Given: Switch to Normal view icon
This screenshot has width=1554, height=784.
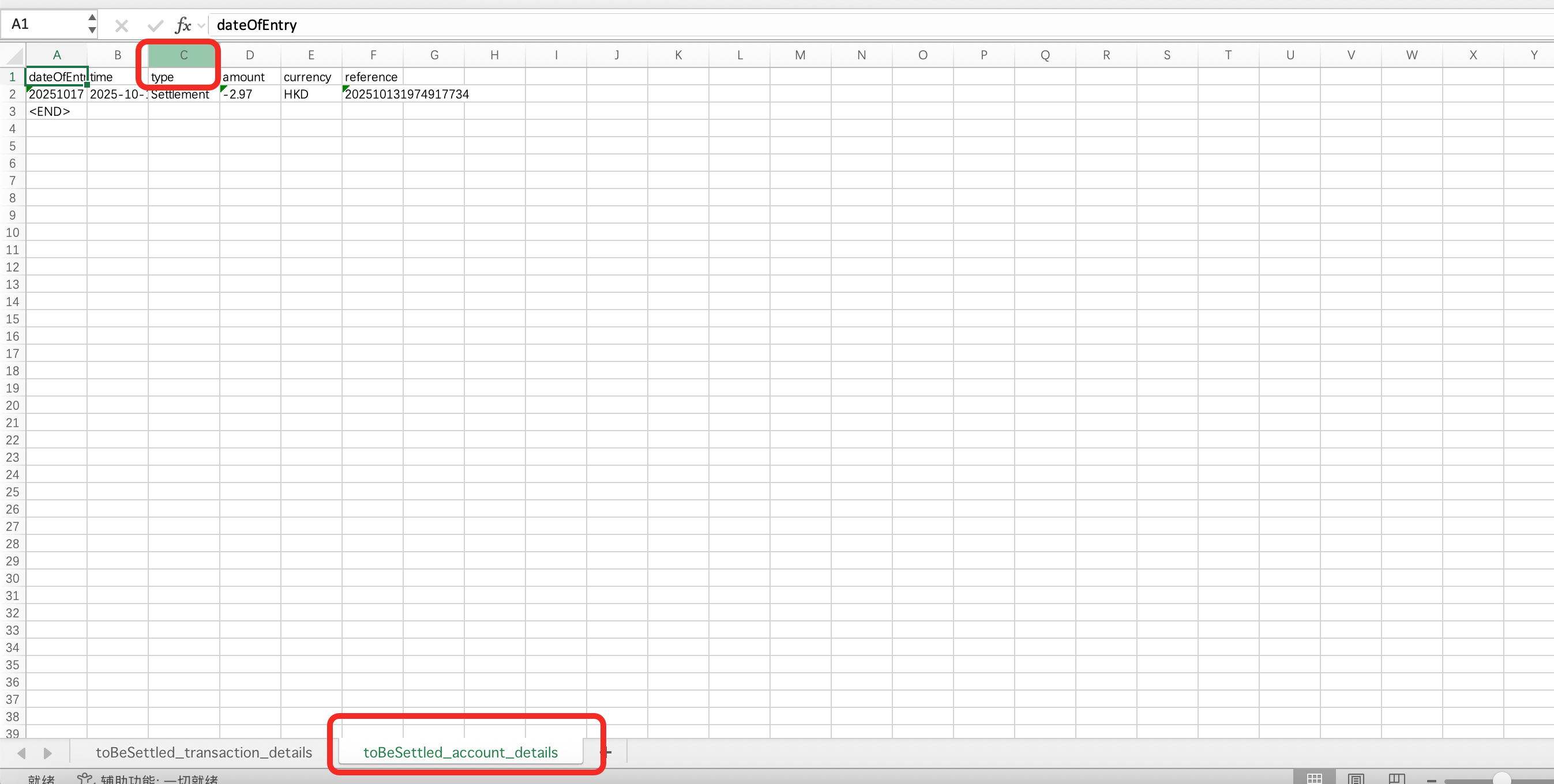Looking at the screenshot, I should pyautogui.click(x=1315, y=778).
